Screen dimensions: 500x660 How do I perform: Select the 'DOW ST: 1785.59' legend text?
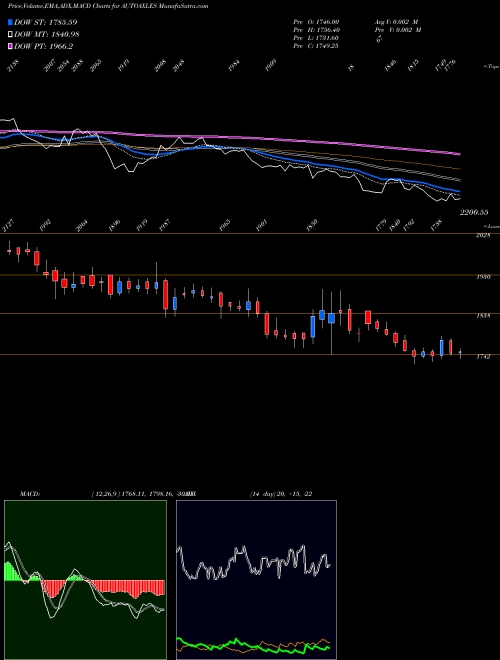pyautogui.click(x=45, y=22)
